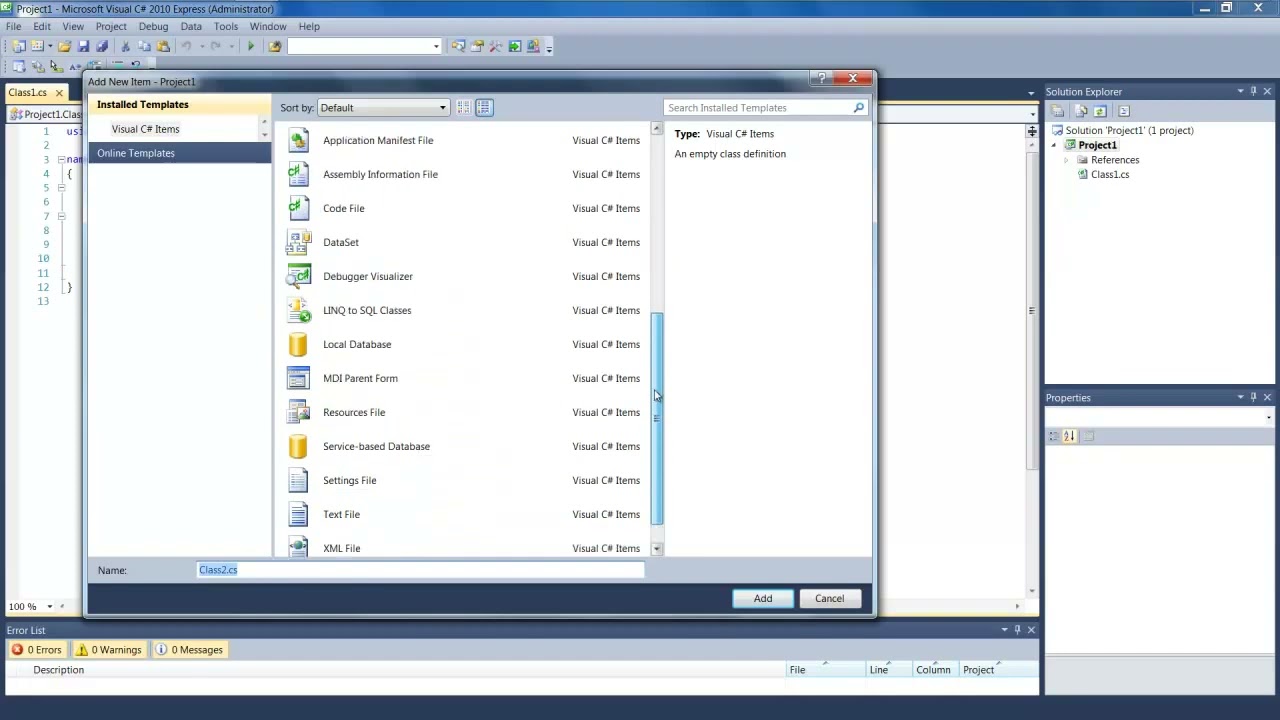Select the Assembly Information File template

[x=463, y=174]
